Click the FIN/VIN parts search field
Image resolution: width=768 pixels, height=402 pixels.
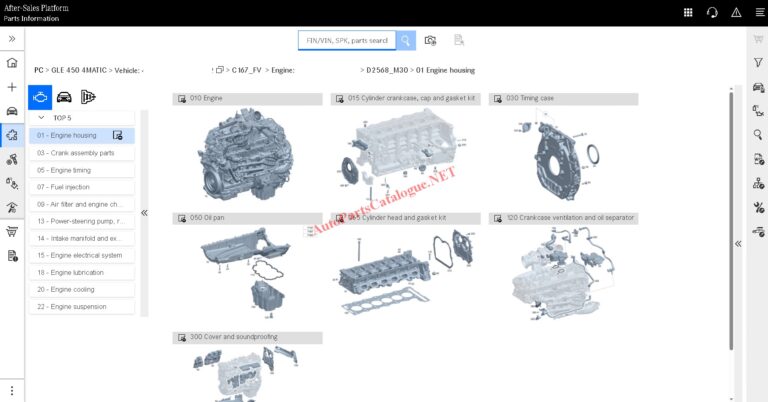(x=347, y=40)
